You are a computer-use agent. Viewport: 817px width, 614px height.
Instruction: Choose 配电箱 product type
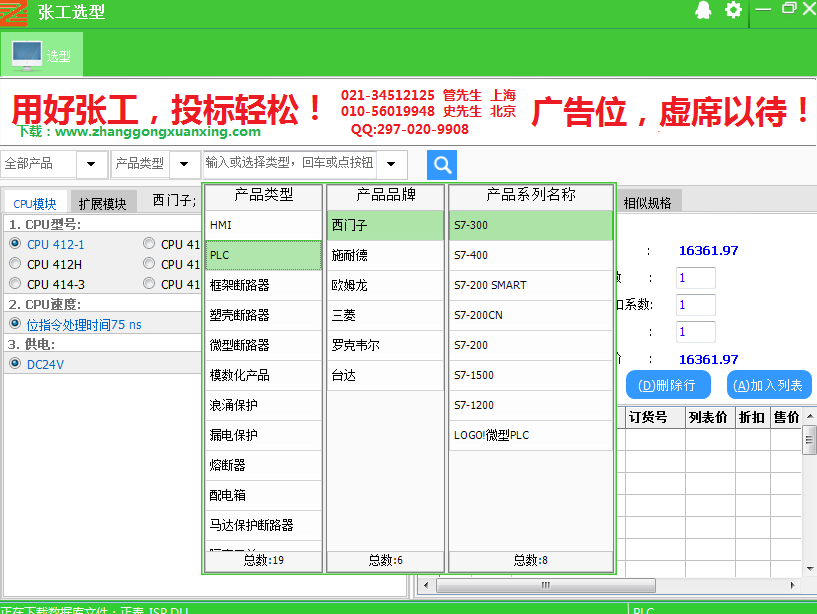point(264,495)
